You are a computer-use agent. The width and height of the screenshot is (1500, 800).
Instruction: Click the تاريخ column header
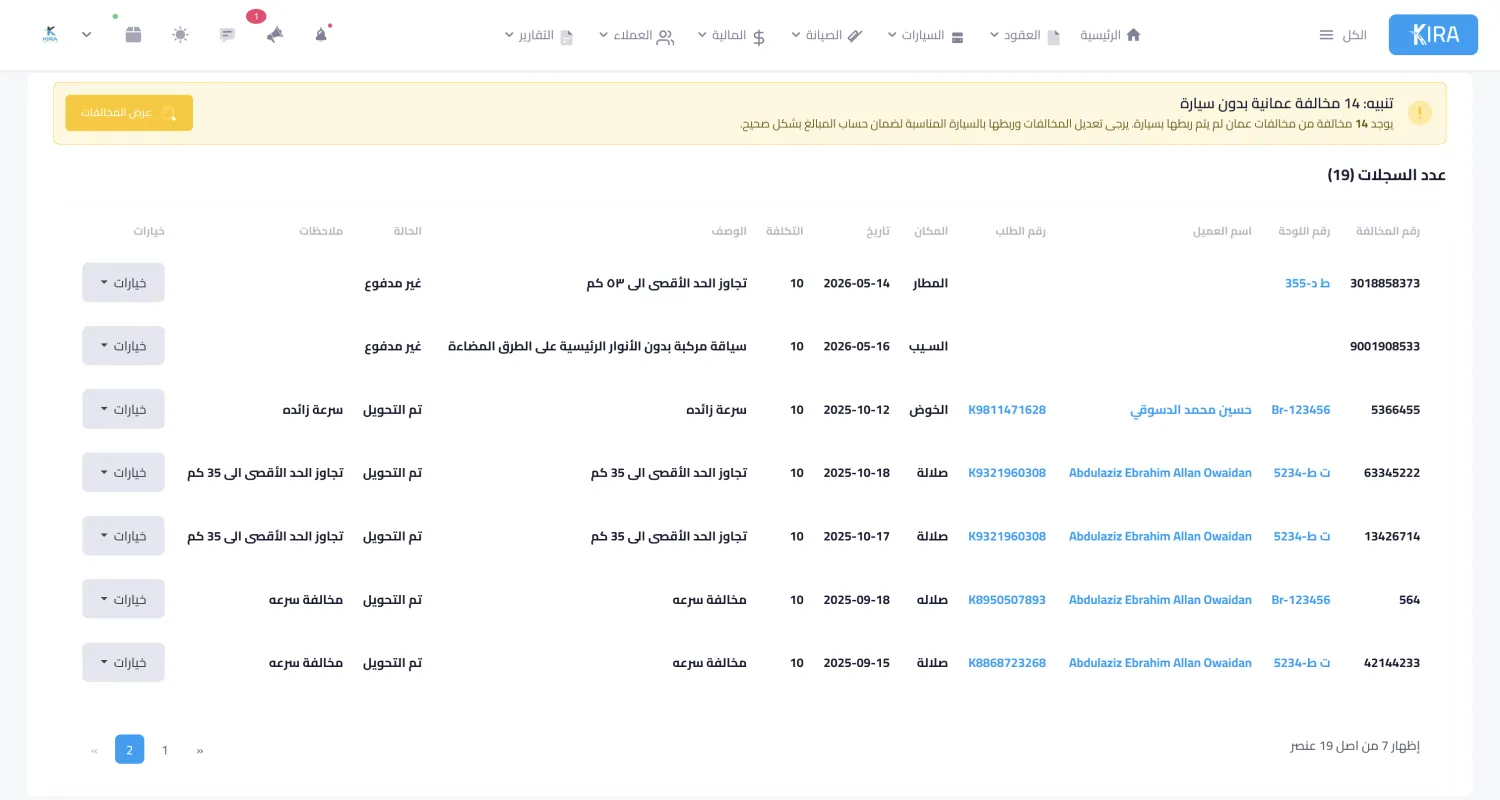tap(878, 231)
